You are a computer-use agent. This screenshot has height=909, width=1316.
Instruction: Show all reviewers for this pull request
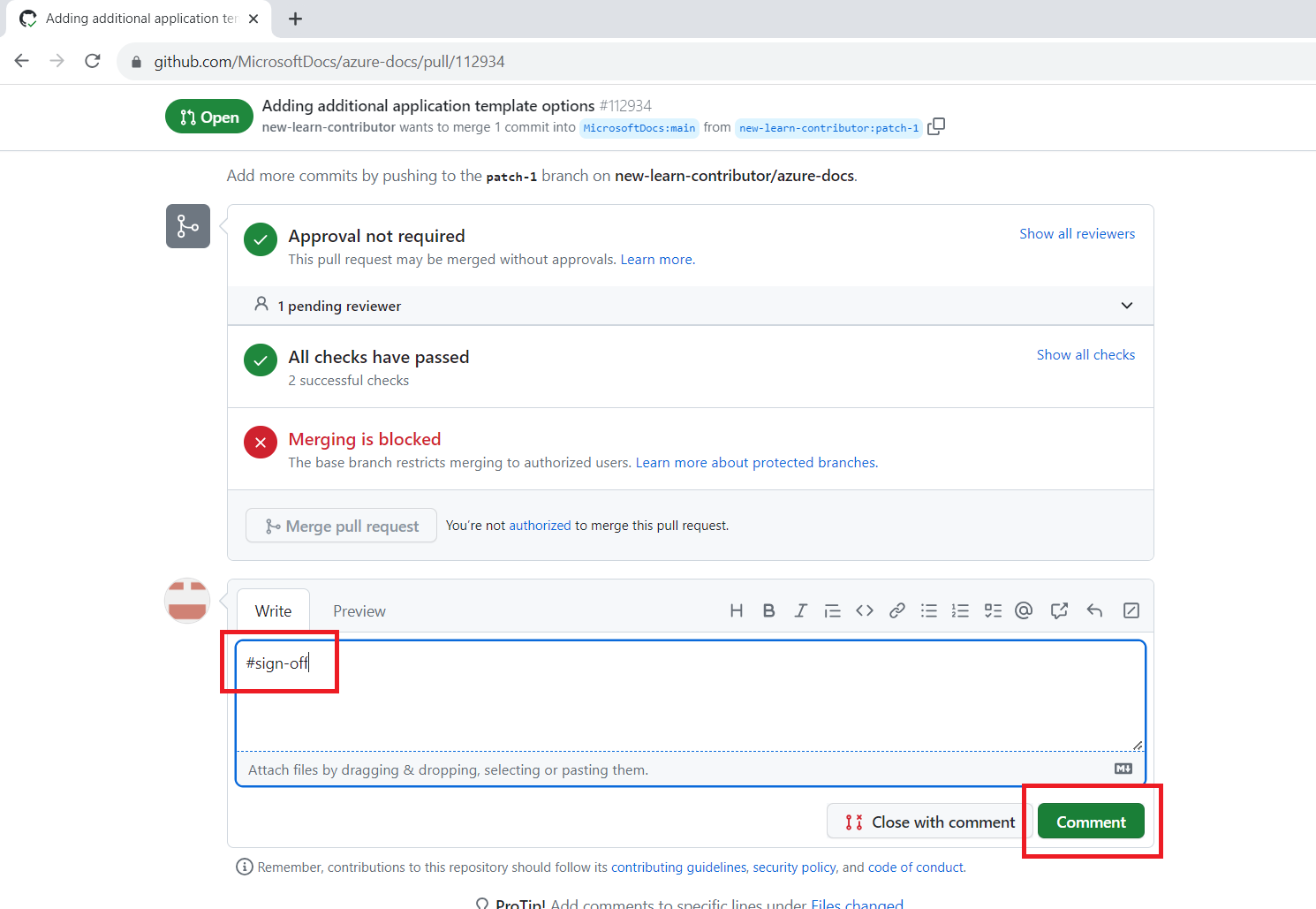(x=1077, y=233)
